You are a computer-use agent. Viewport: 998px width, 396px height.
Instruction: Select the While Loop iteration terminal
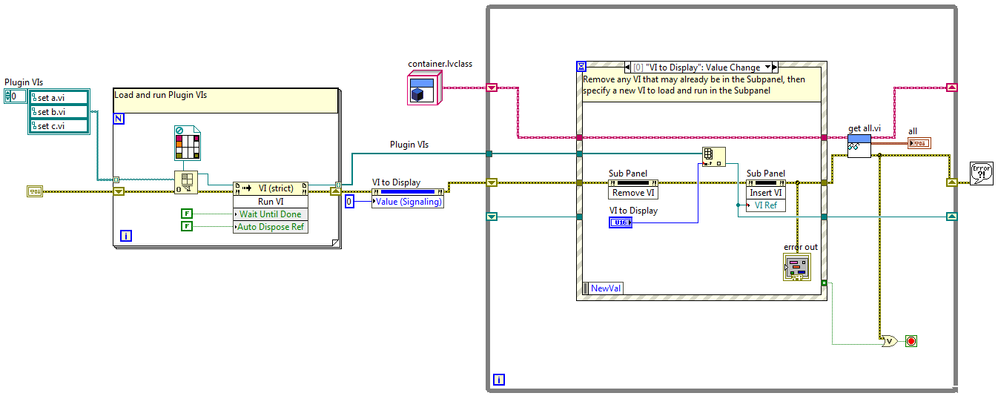(x=498, y=380)
